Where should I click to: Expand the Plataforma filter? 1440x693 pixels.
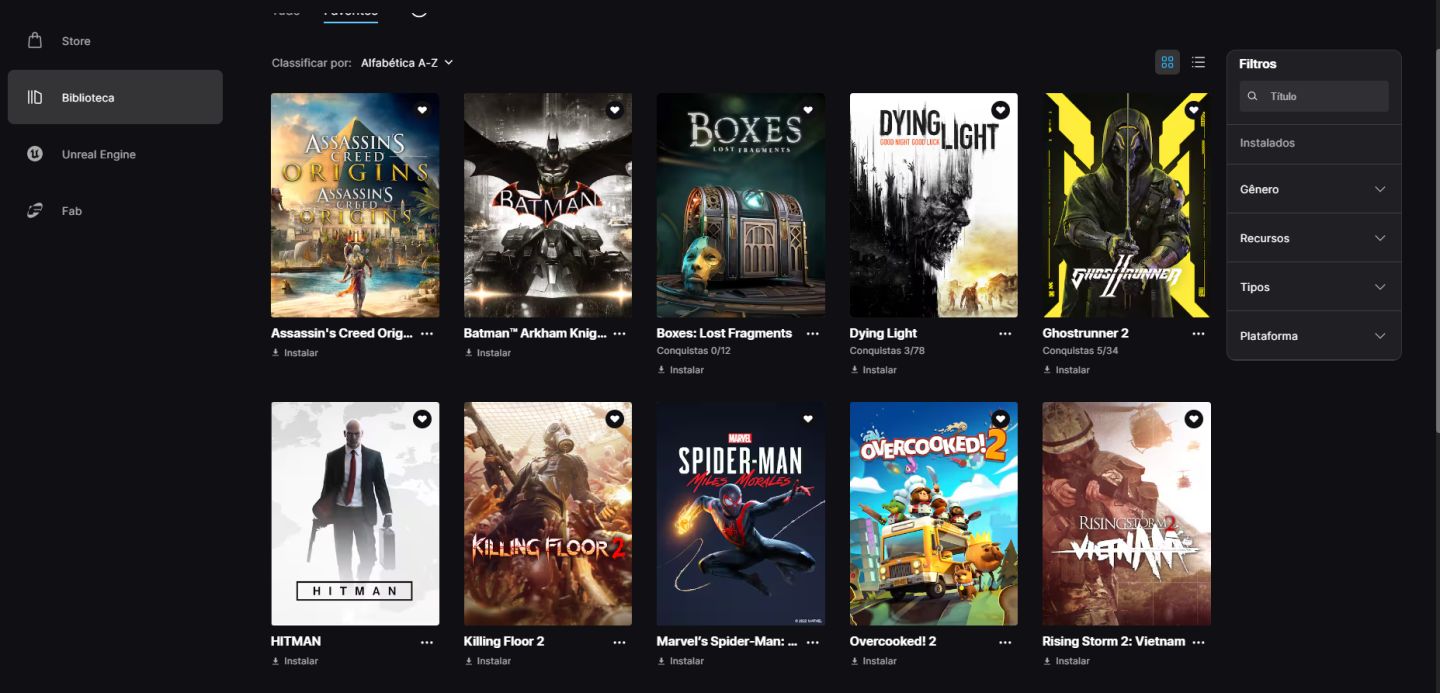coord(1314,336)
